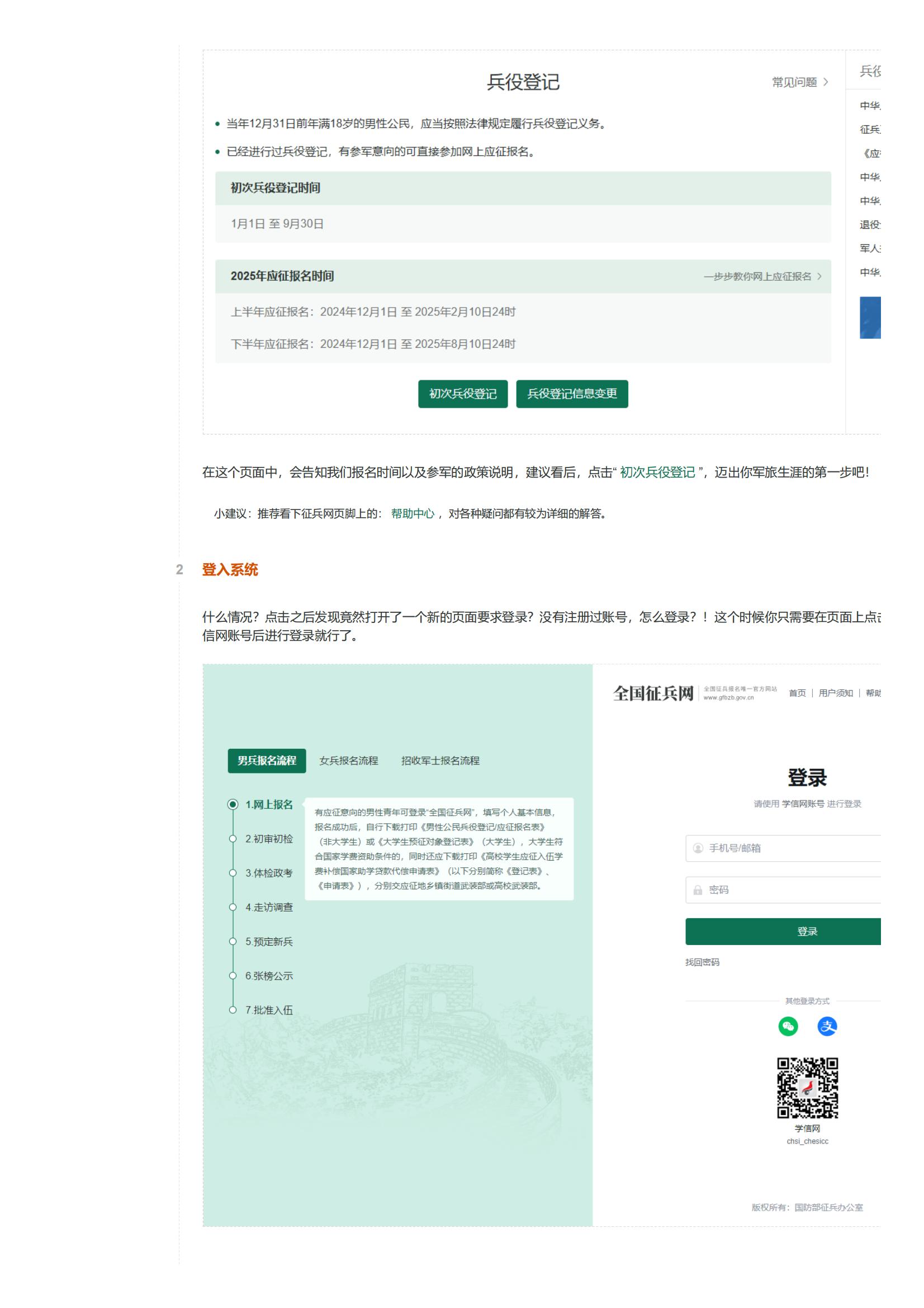Open 常见问题 chevron link
This screenshot has height=1308, width=924.
[799, 83]
